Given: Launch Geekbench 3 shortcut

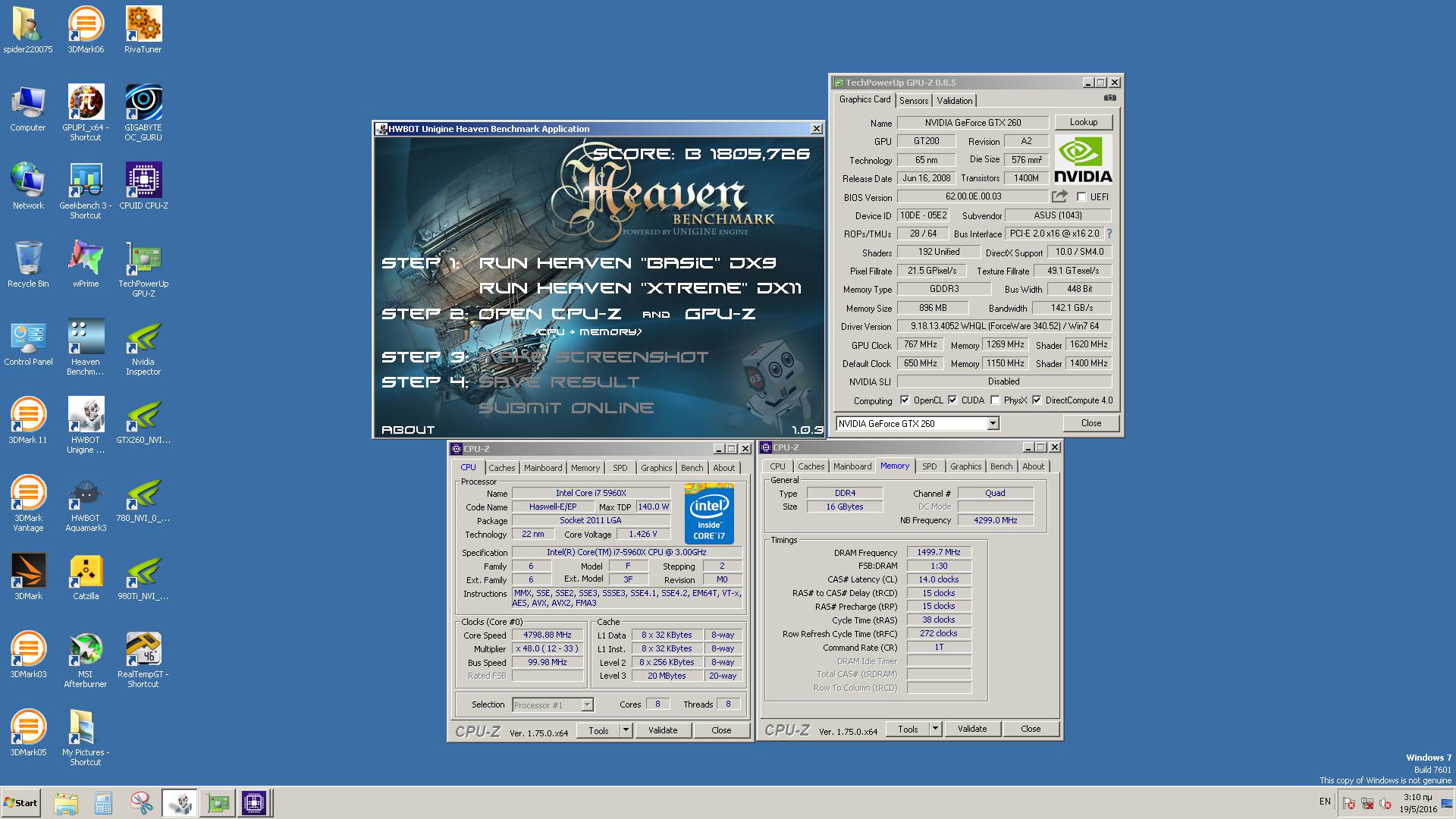Looking at the screenshot, I should pyautogui.click(x=86, y=191).
